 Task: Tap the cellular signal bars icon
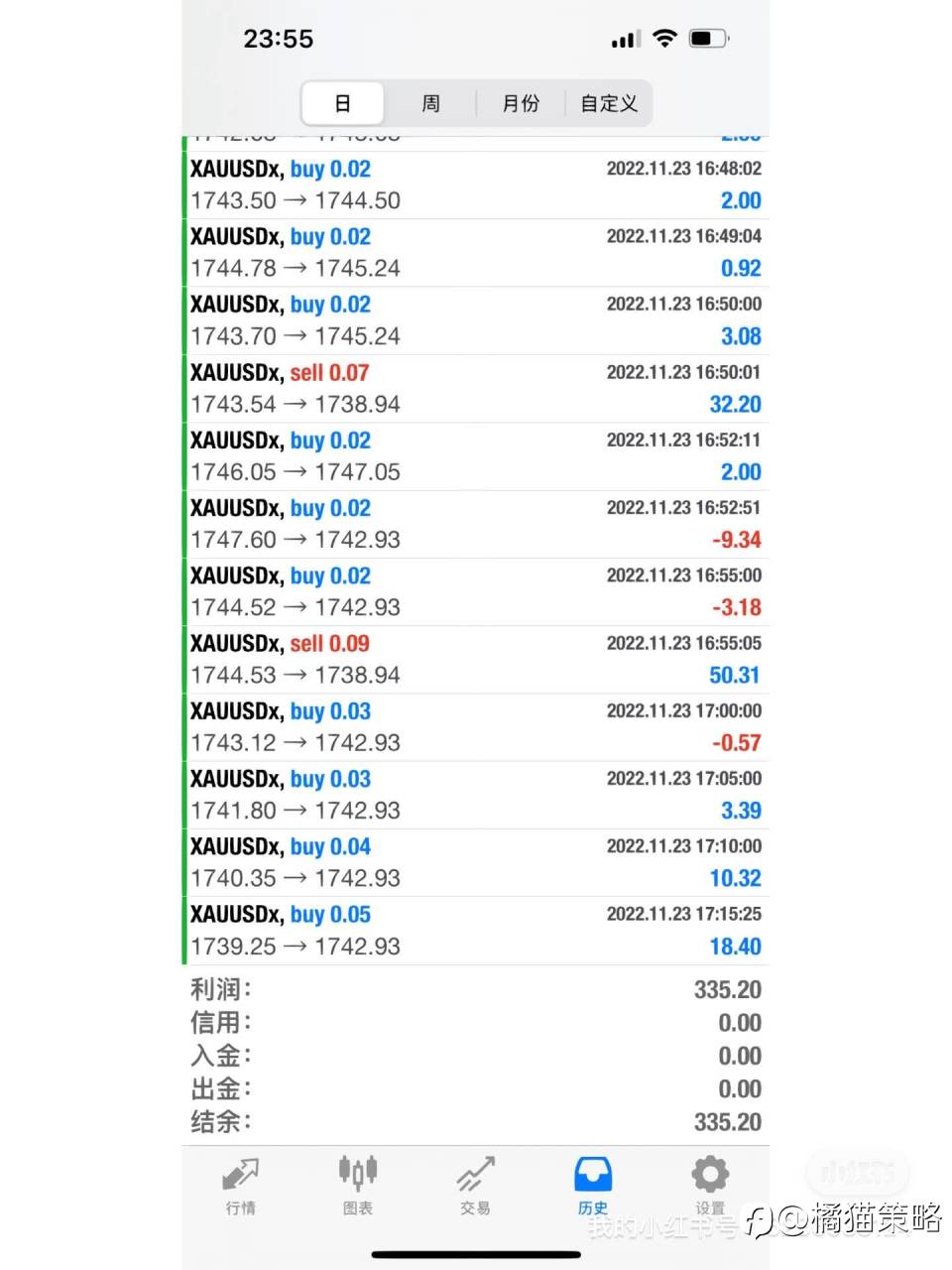coord(626,40)
